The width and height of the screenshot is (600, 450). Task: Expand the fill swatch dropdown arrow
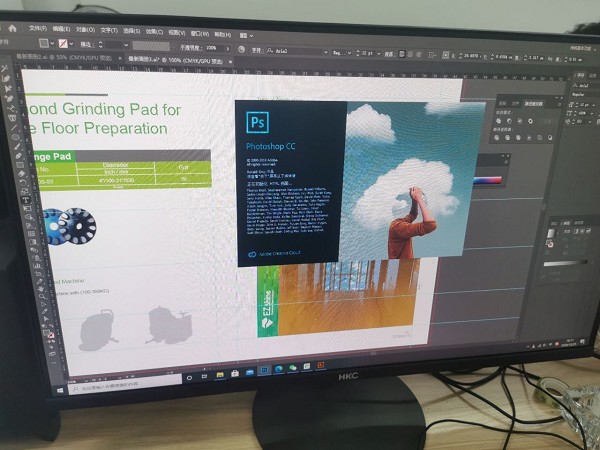pos(52,44)
